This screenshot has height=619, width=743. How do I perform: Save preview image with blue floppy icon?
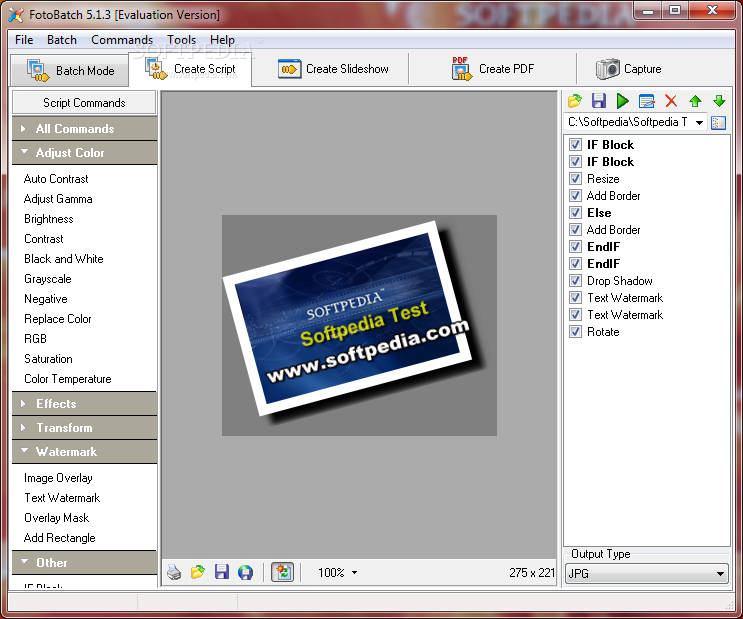pyautogui.click(x=222, y=572)
